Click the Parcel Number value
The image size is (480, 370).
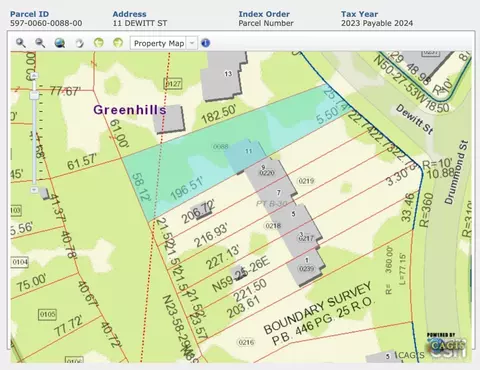point(266,23)
